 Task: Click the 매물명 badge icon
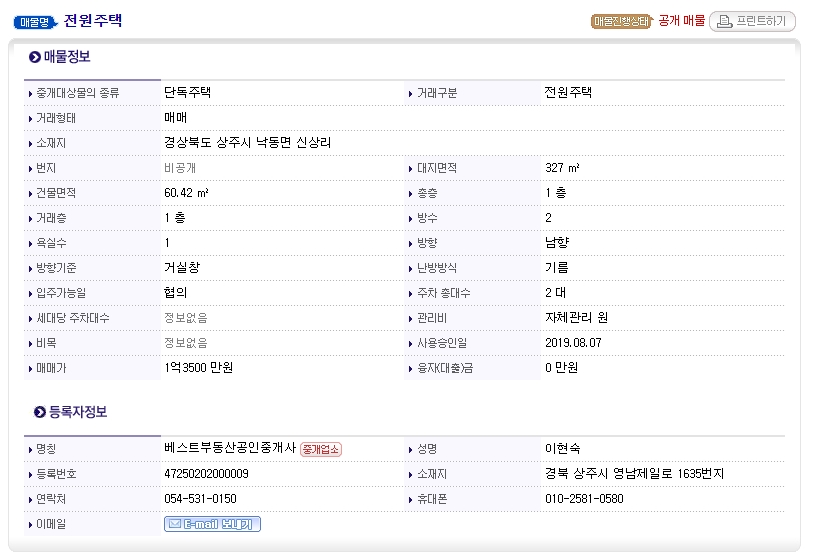[x=35, y=22]
